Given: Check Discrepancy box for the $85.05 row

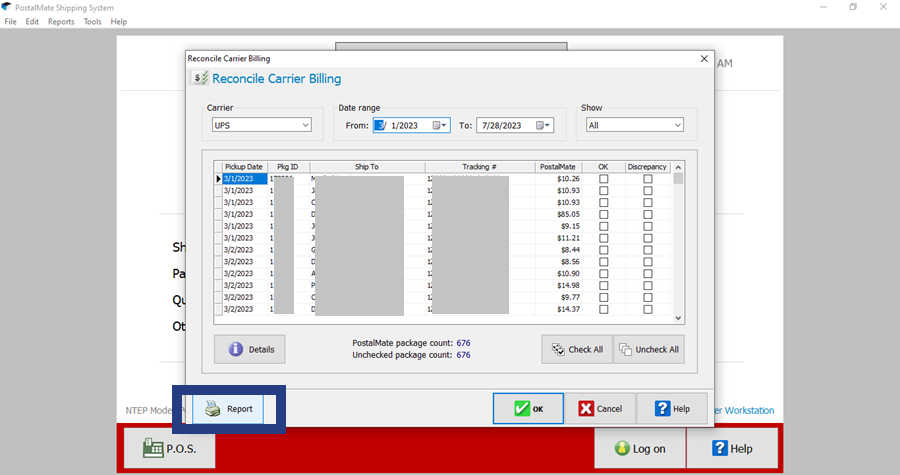Looking at the screenshot, I should pos(647,215).
